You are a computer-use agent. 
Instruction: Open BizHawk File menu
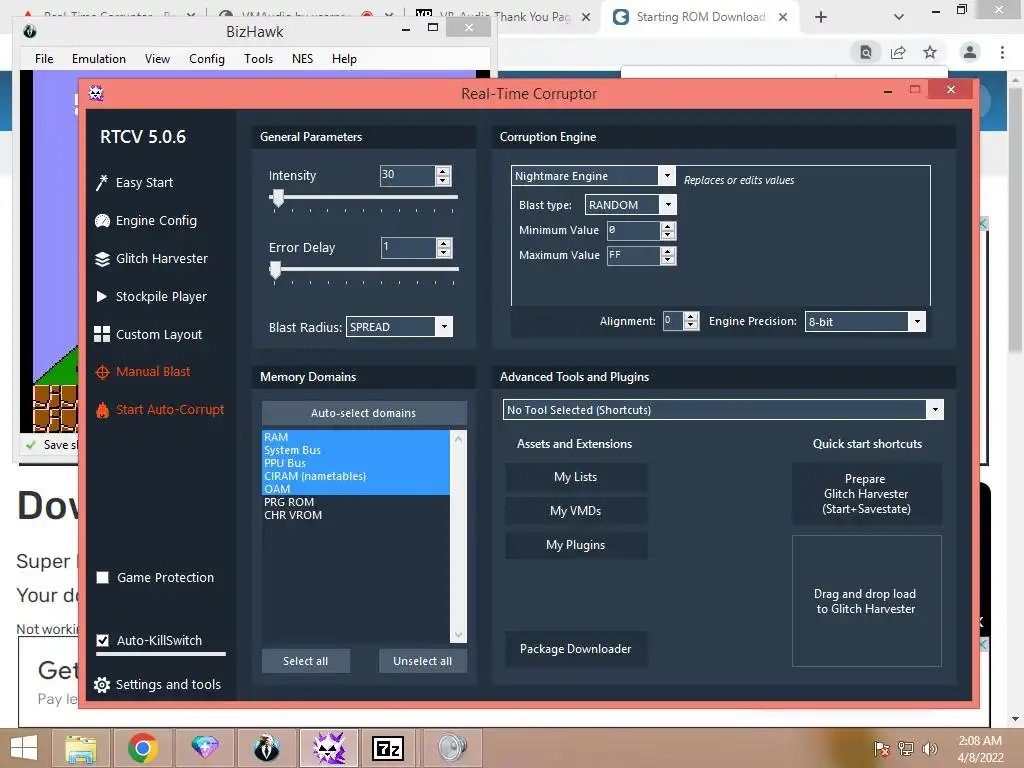click(44, 59)
